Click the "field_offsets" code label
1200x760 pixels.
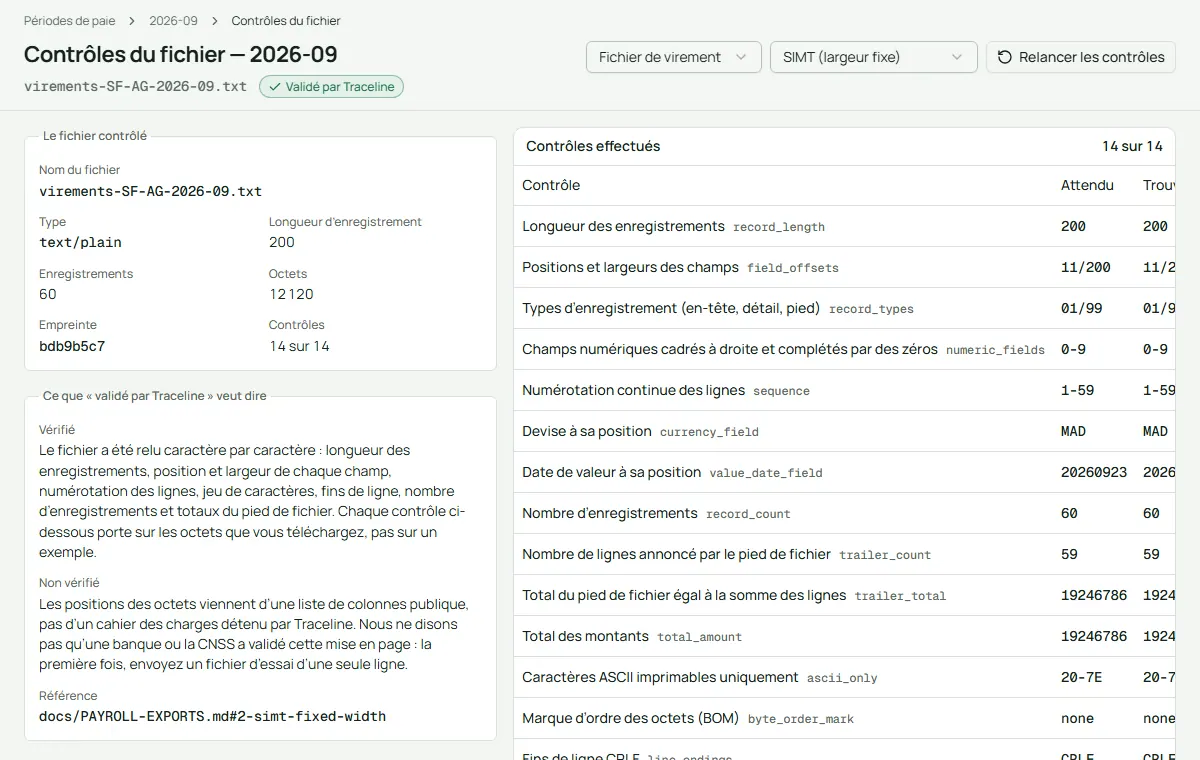tap(793, 268)
